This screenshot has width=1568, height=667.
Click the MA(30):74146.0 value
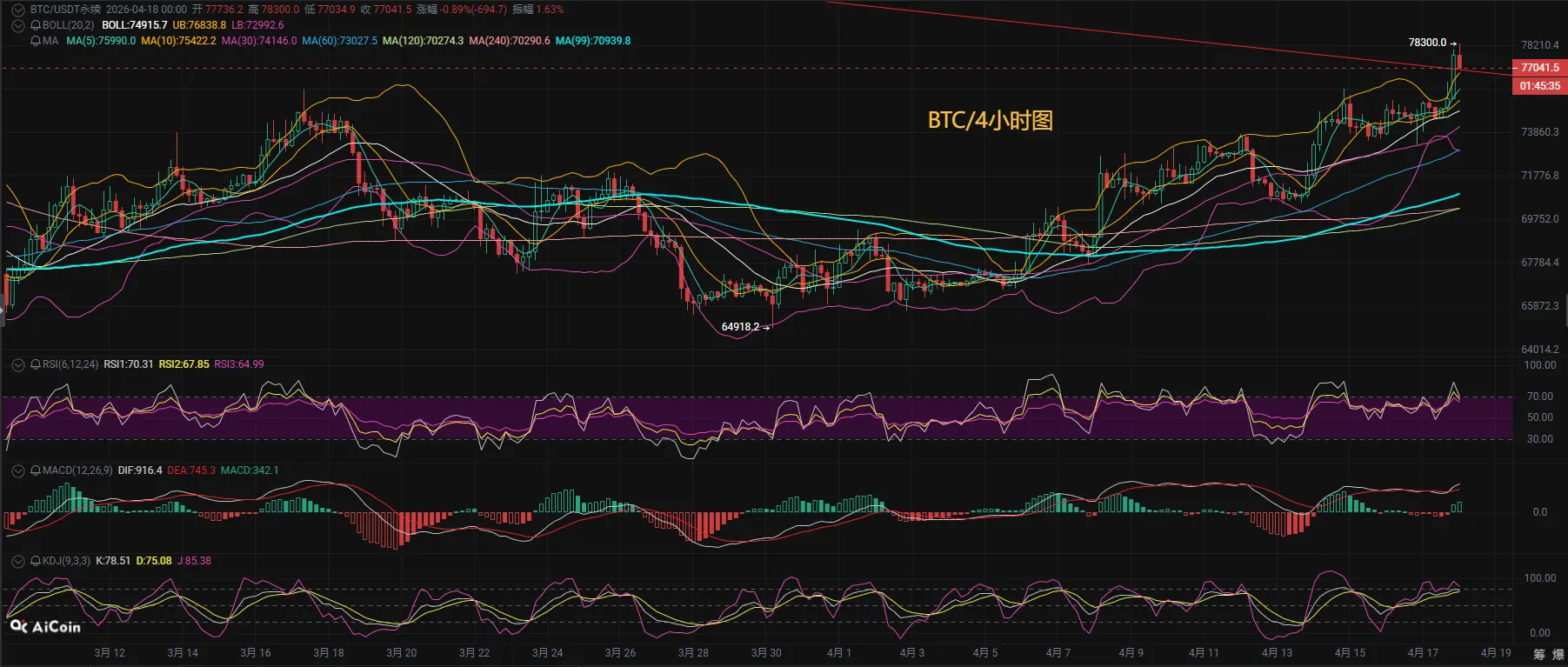[x=259, y=41]
